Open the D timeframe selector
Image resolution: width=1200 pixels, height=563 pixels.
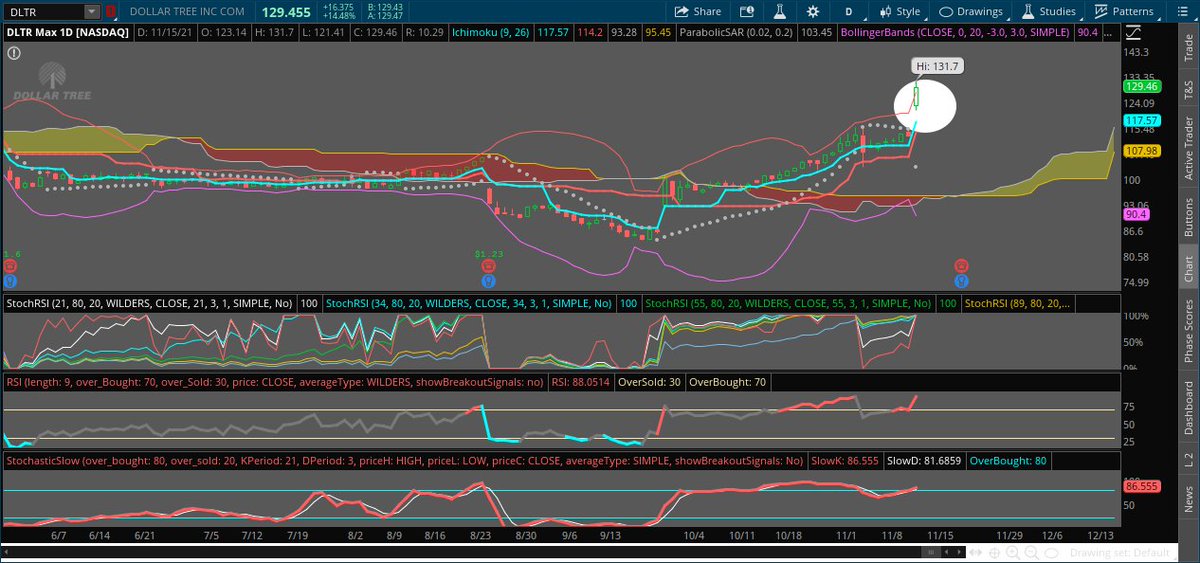849,12
